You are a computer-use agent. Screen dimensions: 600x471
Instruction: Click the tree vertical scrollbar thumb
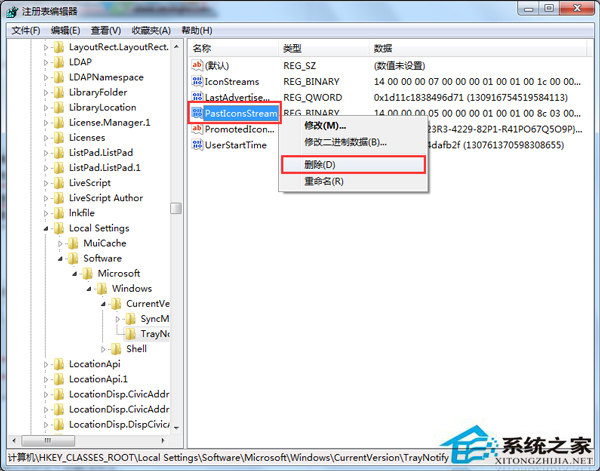[x=176, y=208]
